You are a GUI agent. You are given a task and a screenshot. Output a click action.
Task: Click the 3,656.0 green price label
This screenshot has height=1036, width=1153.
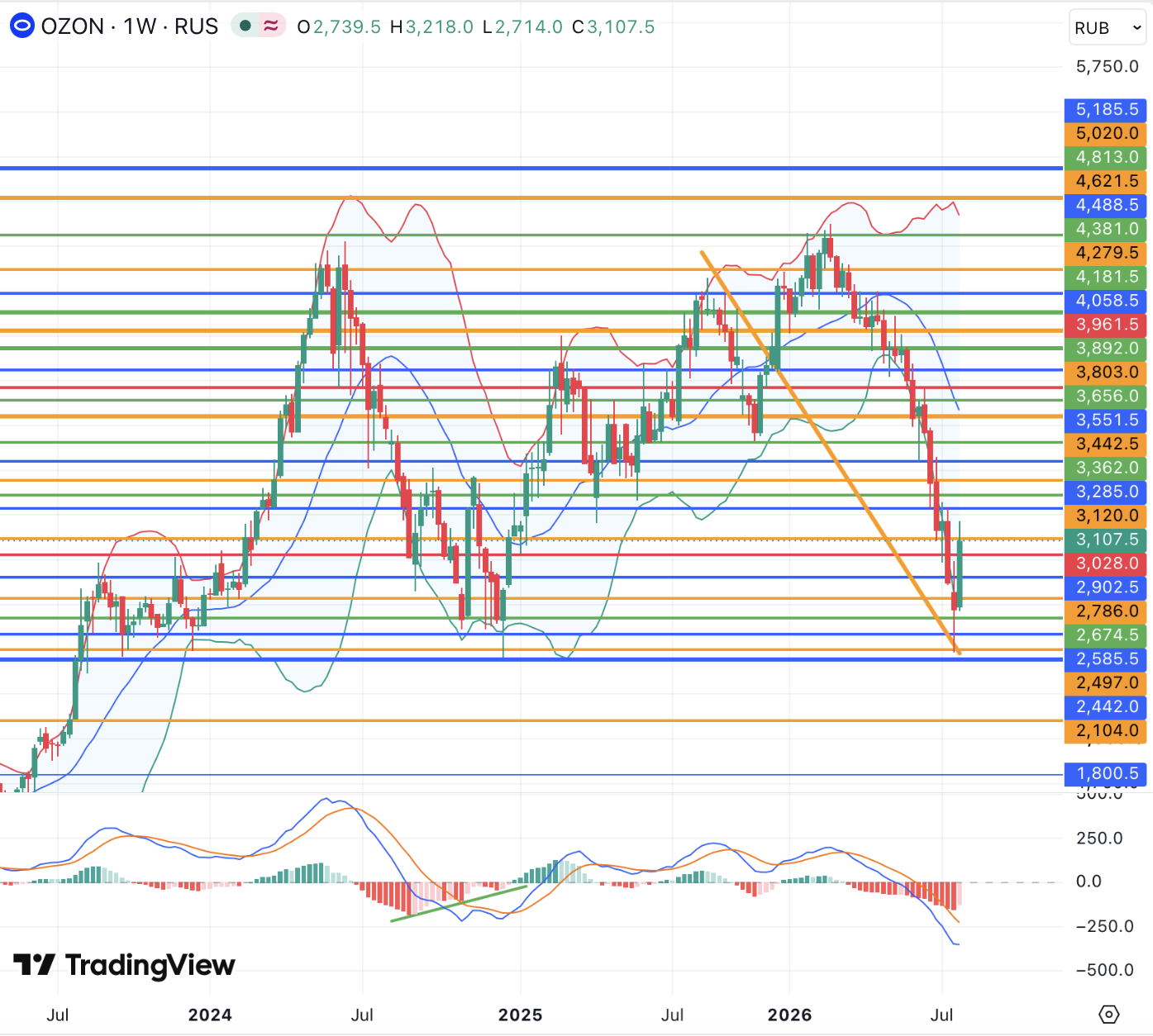tap(1107, 397)
